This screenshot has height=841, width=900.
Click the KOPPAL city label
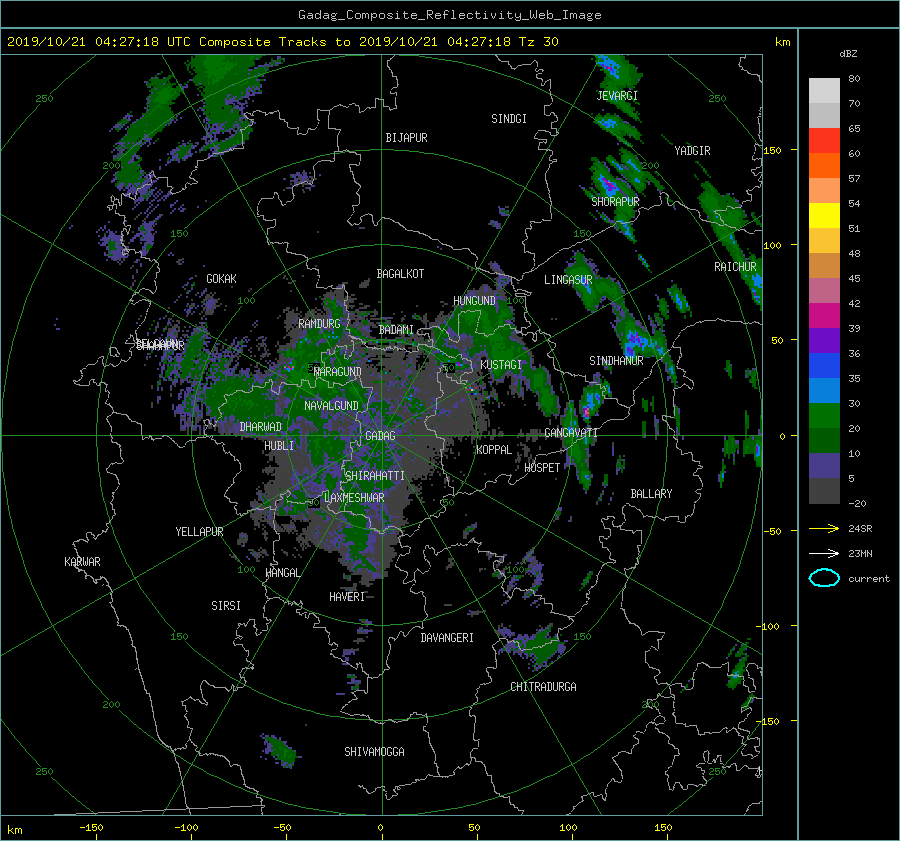[x=494, y=450]
